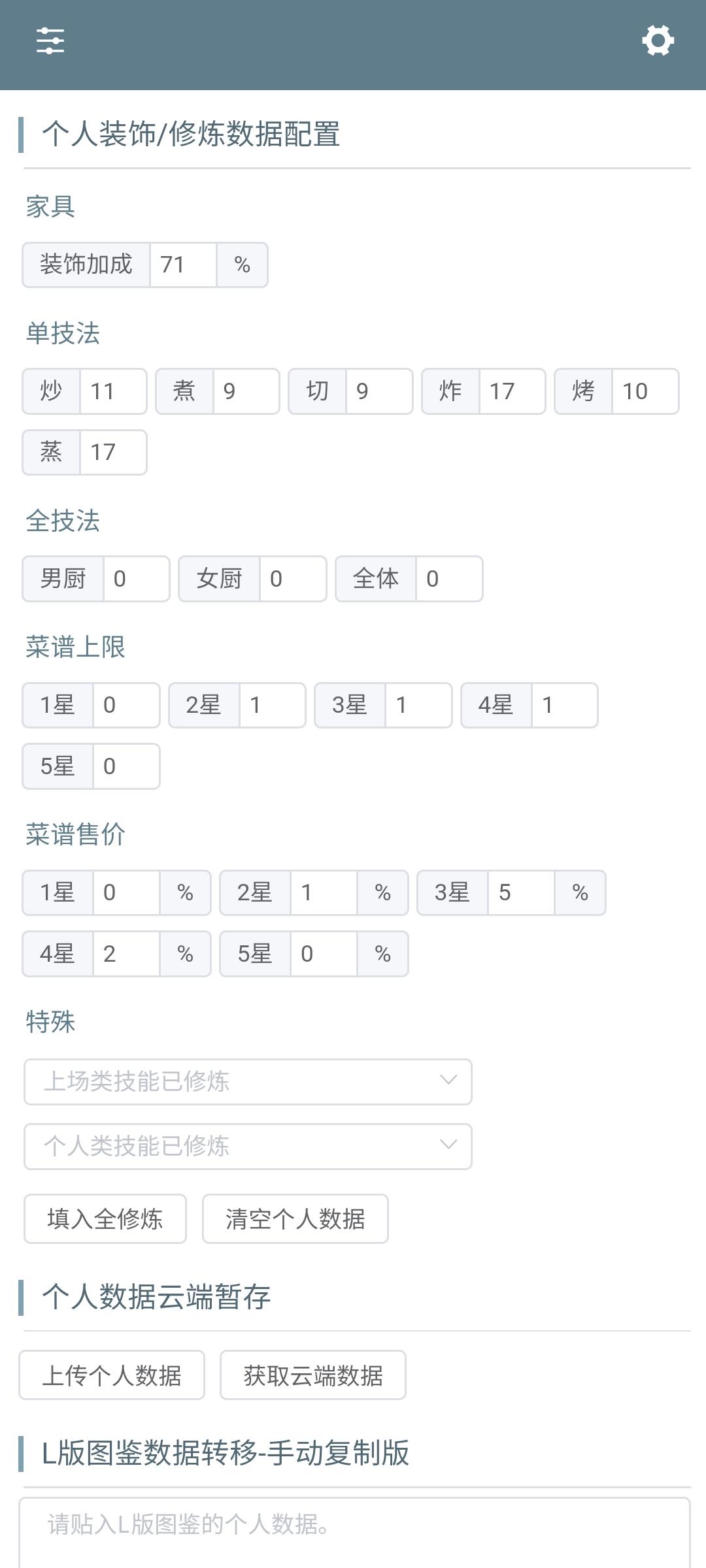The height and width of the screenshot is (1568, 706).
Task: Expand the 上场类技能已修炼 dropdown
Action: click(x=248, y=1082)
